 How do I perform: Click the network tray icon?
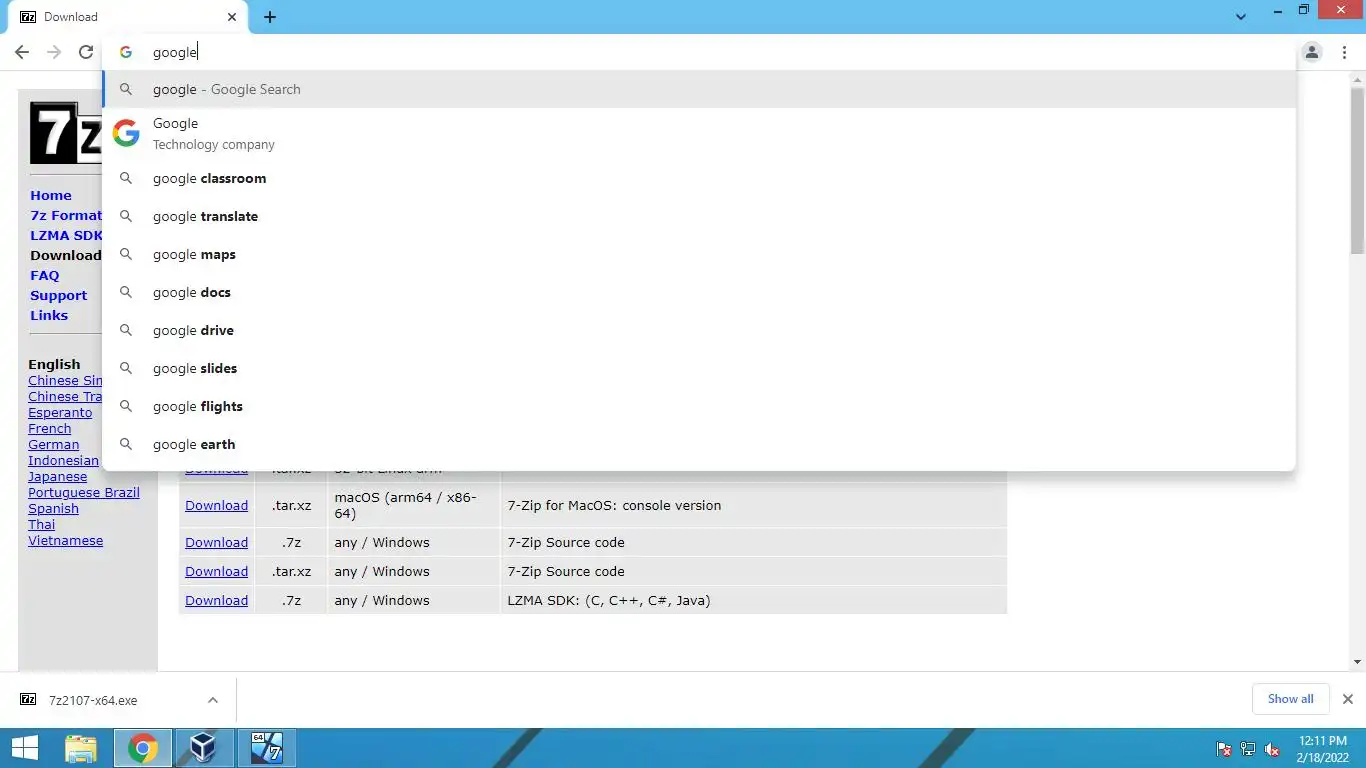[1248, 749]
